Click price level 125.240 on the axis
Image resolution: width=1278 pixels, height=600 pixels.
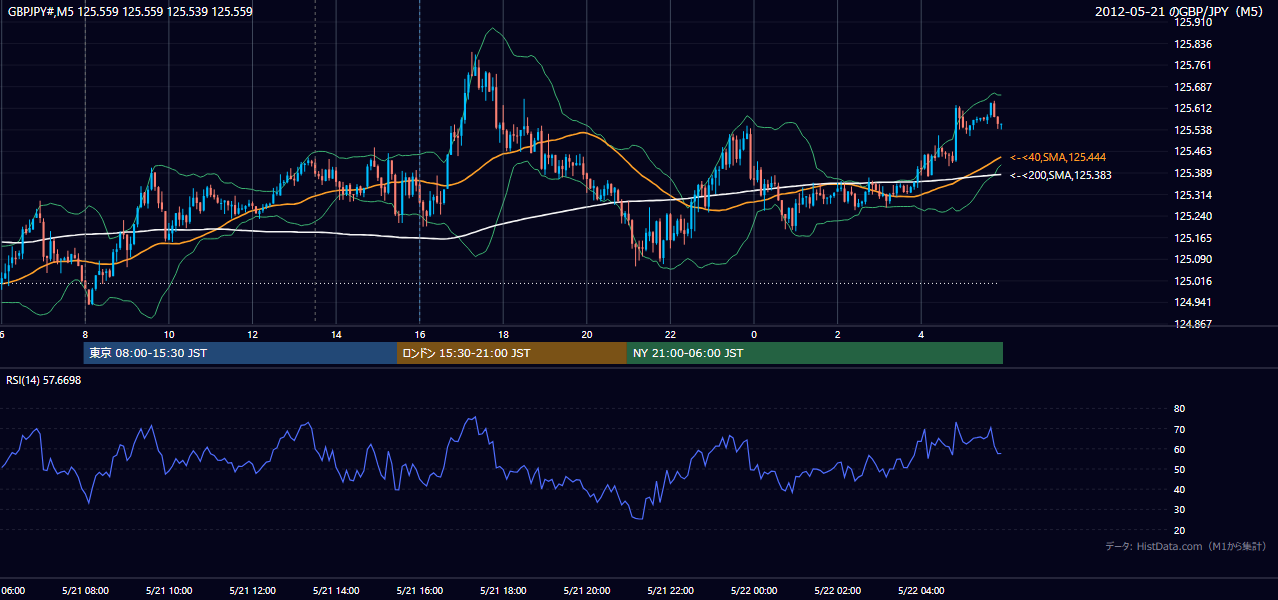[x=1193, y=216]
